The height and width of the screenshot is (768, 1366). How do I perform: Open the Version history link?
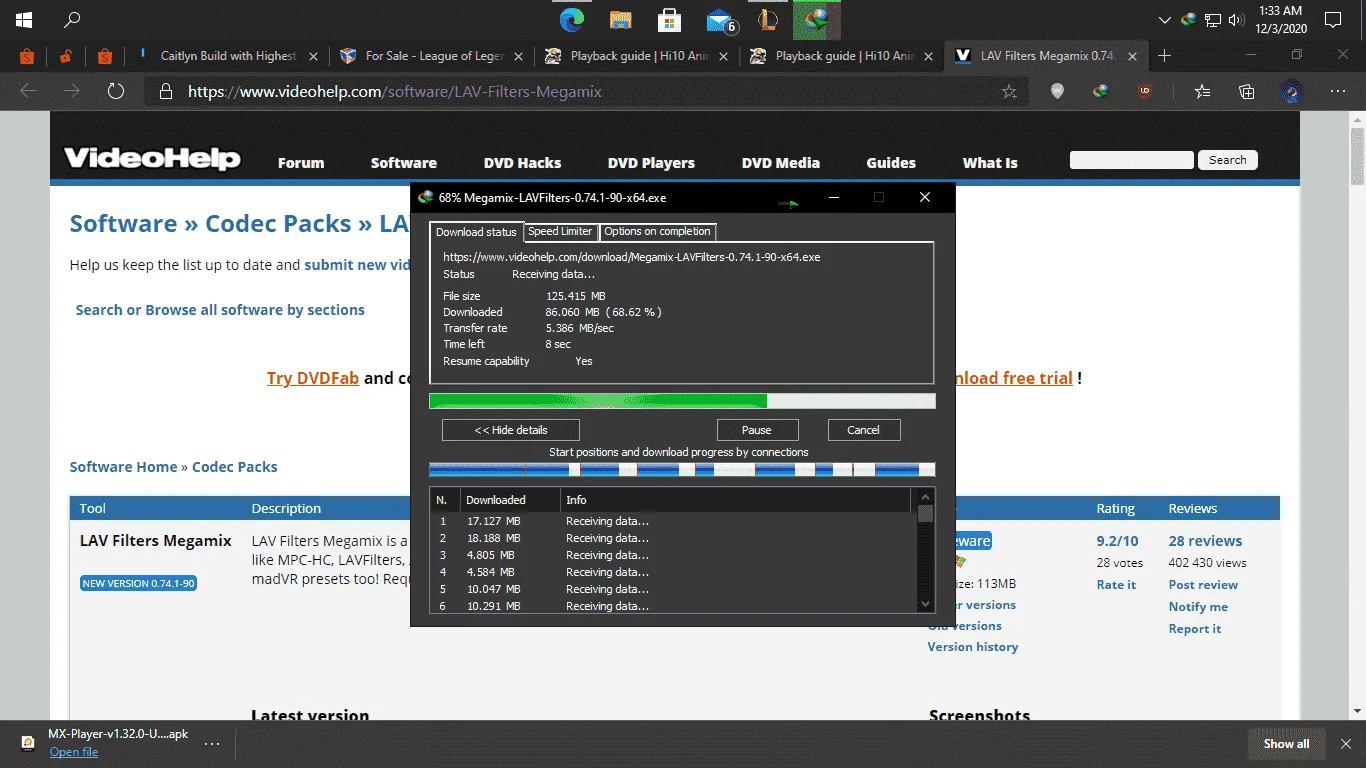coord(973,647)
